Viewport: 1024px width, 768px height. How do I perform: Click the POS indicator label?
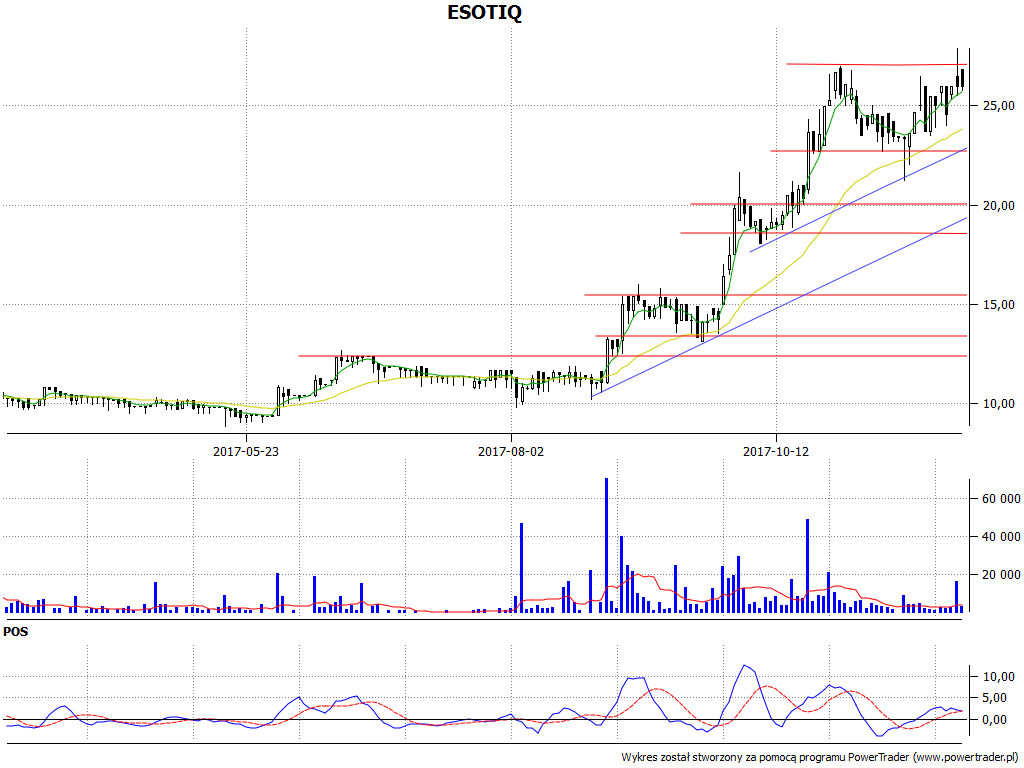[16, 632]
